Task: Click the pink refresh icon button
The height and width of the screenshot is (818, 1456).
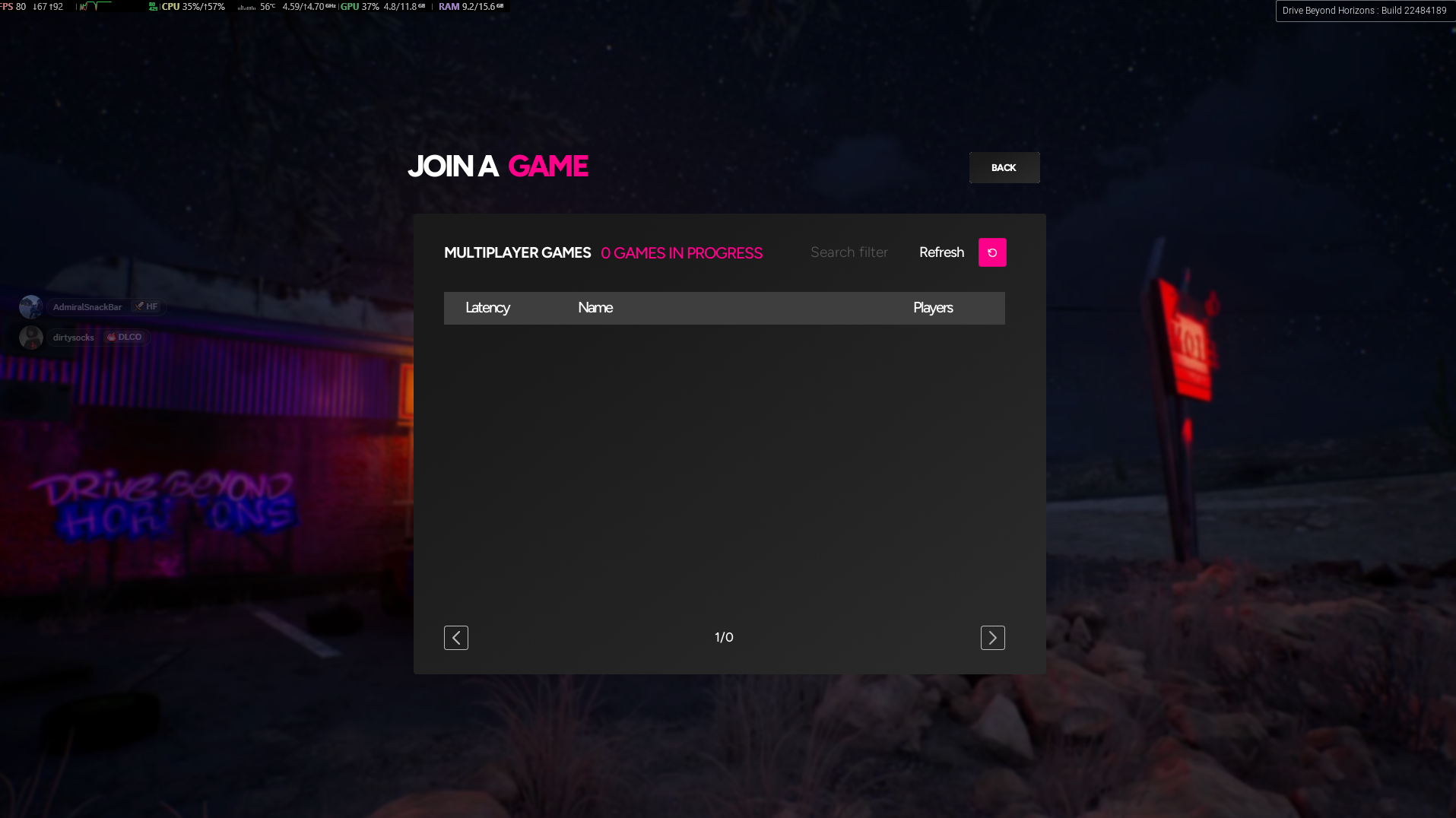Action: click(x=992, y=252)
